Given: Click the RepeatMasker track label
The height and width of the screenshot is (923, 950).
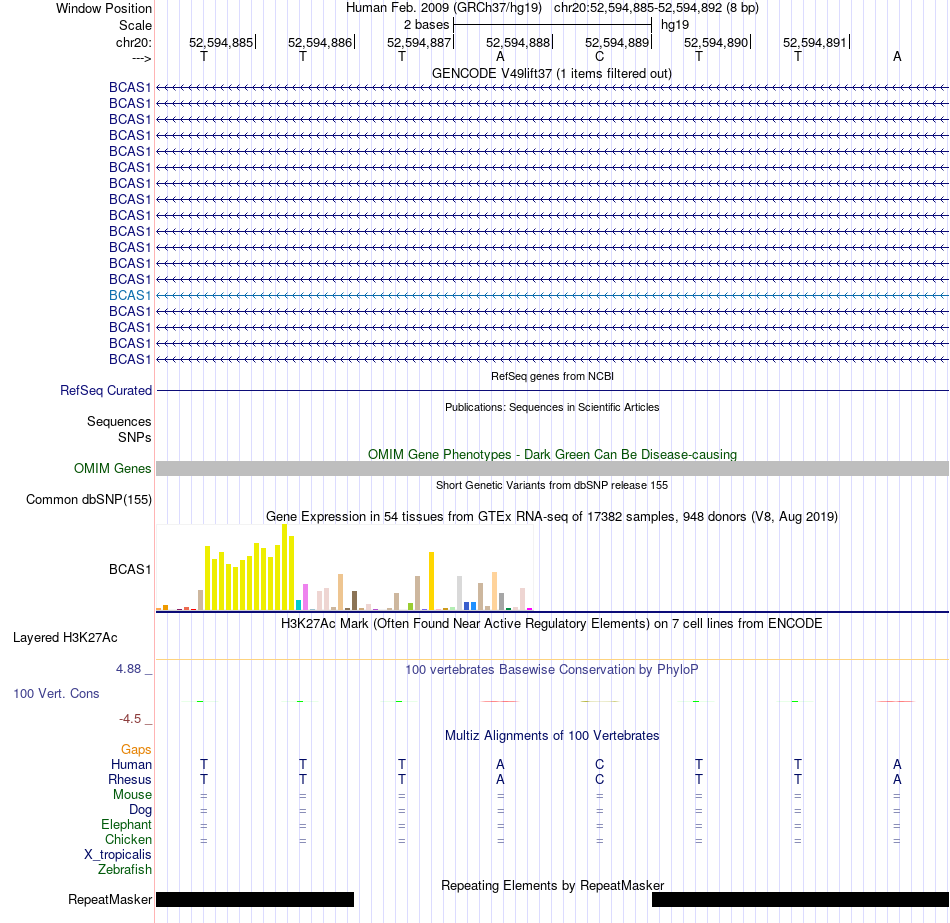Looking at the screenshot, I should tap(110, 899).
